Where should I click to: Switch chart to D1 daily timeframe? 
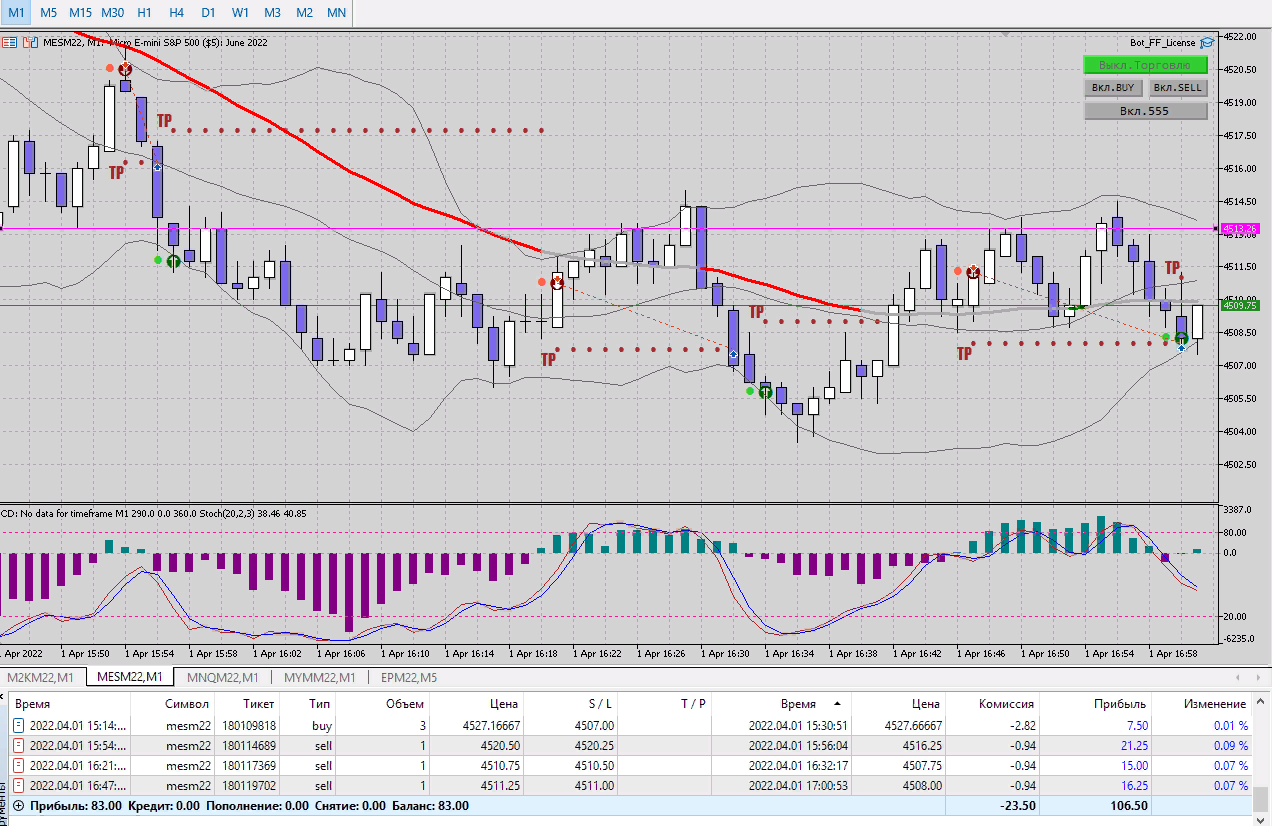[208, 12]
